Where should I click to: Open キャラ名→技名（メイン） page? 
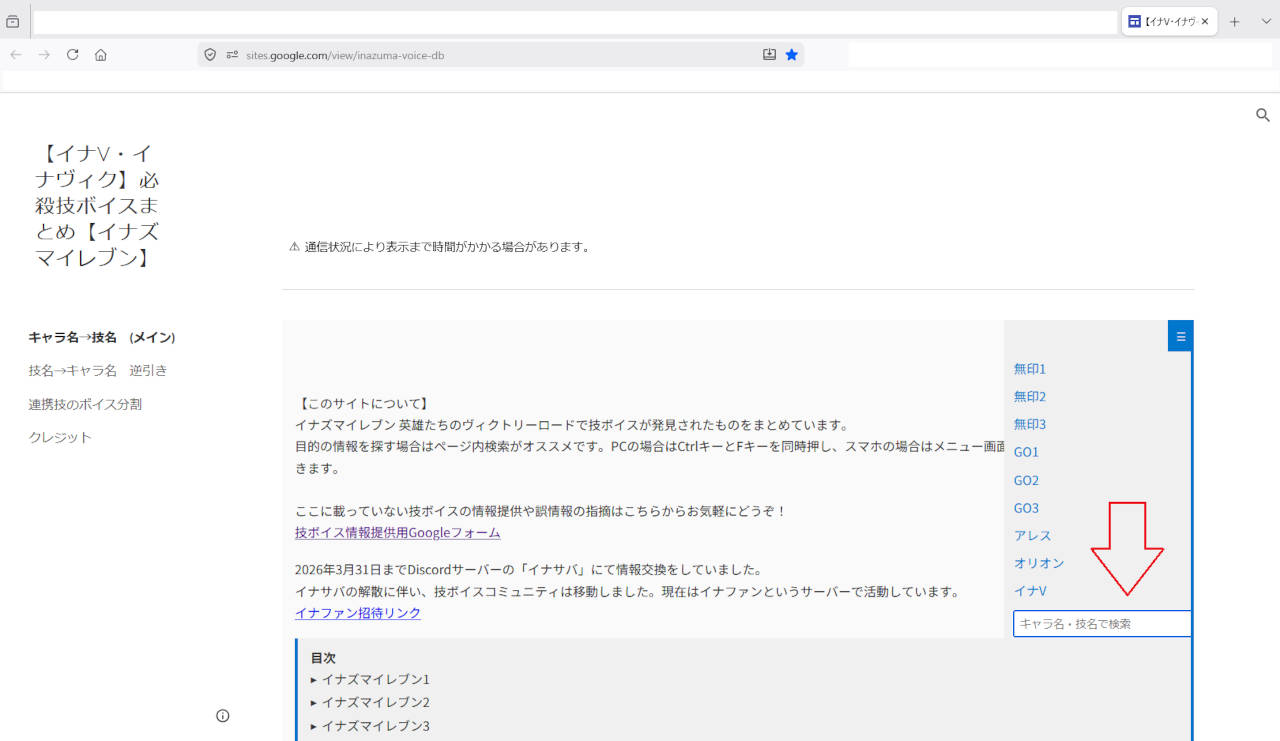coord(102,337)
